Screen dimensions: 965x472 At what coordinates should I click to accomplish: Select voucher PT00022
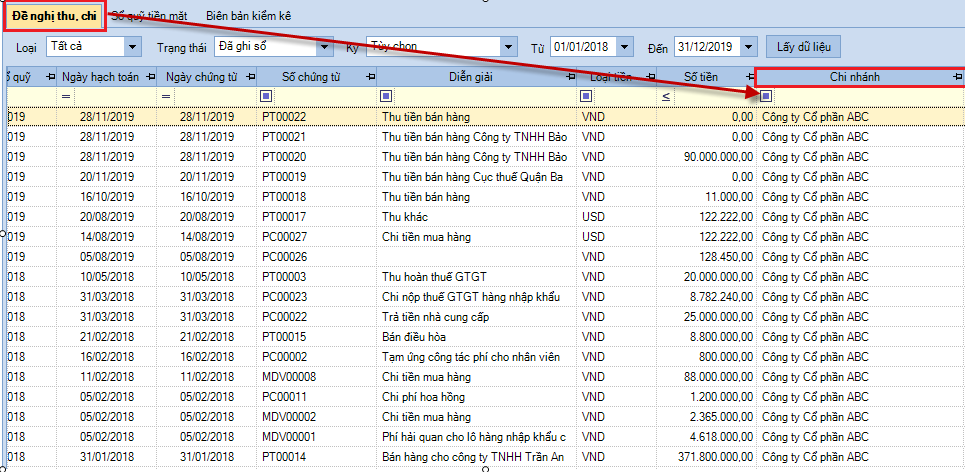coord(284,116)
